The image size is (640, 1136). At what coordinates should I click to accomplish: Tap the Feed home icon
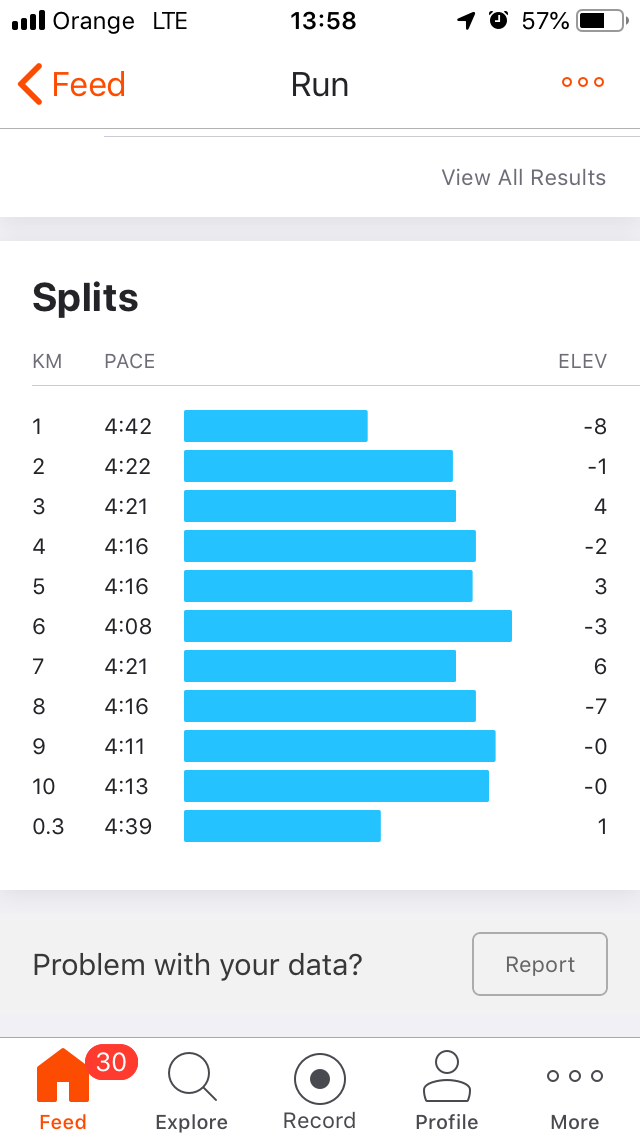[61, 1078]
